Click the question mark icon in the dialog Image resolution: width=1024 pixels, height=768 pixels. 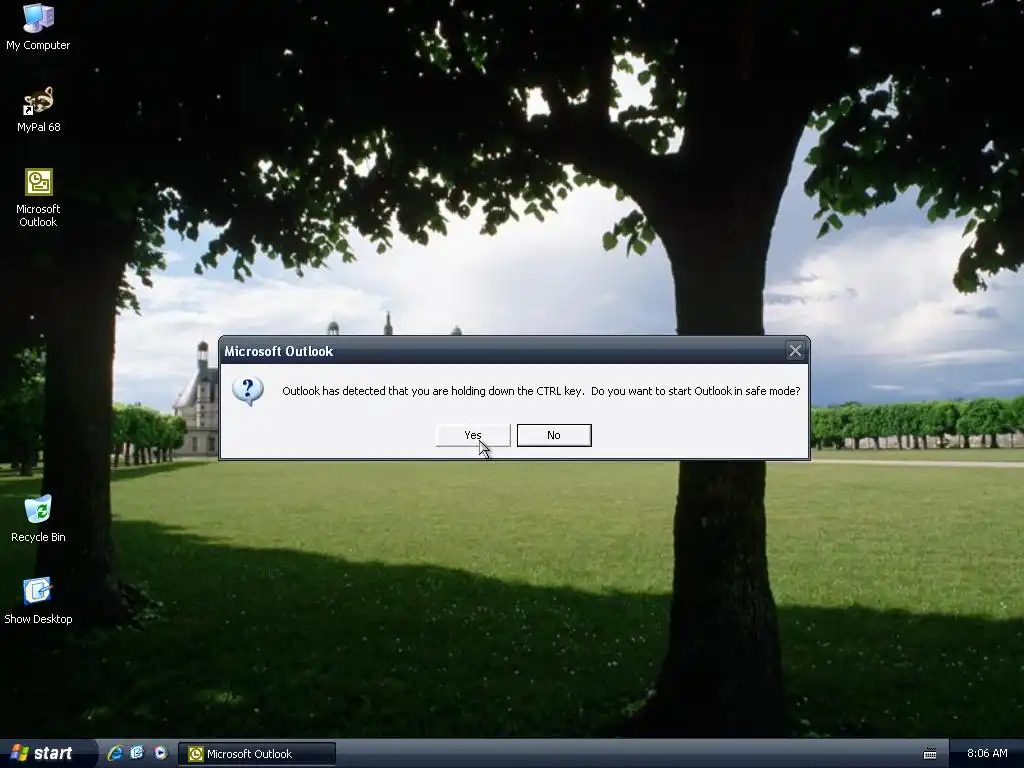point(248,391)
